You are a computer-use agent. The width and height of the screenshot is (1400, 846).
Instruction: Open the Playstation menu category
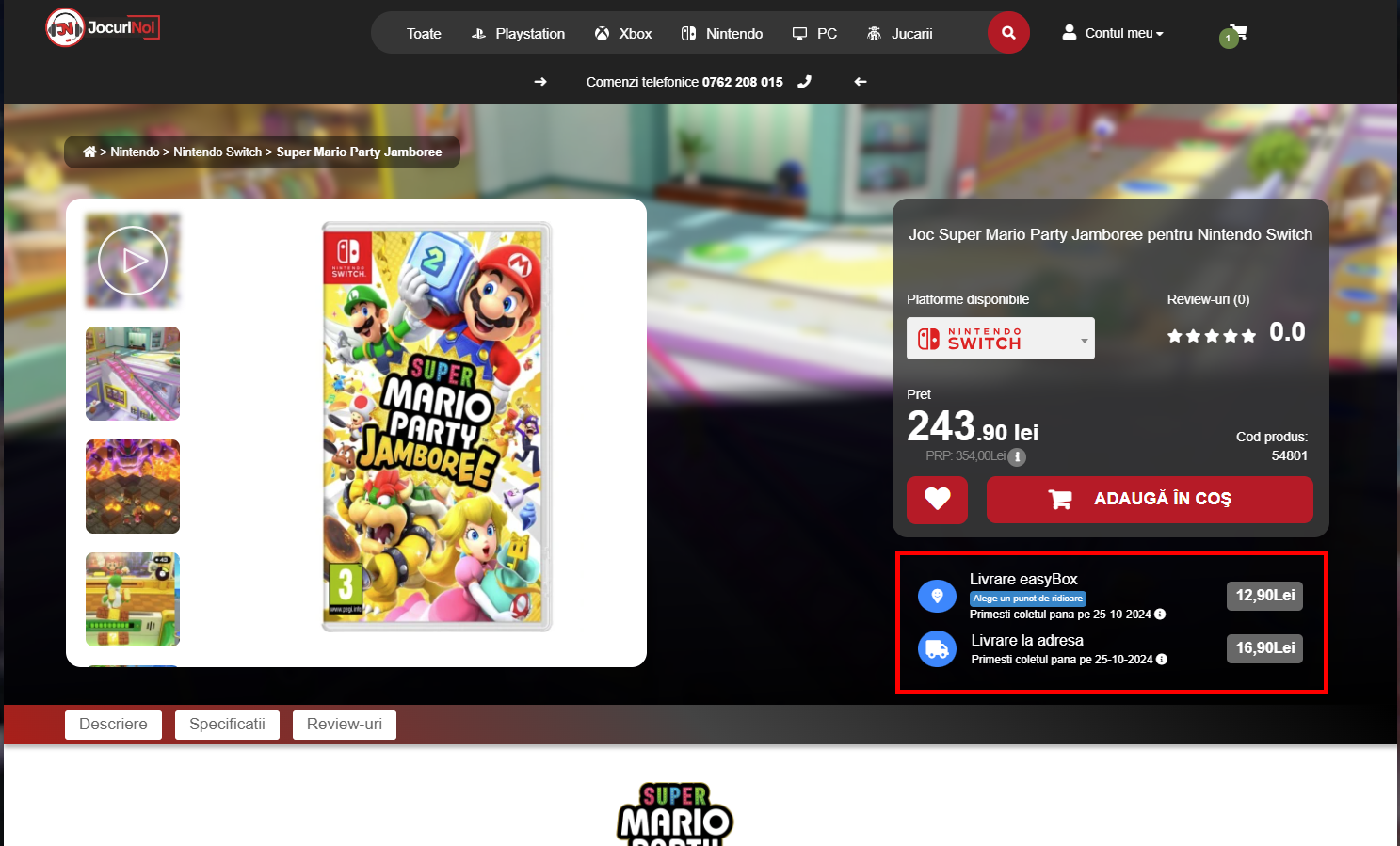coord(518,34)
